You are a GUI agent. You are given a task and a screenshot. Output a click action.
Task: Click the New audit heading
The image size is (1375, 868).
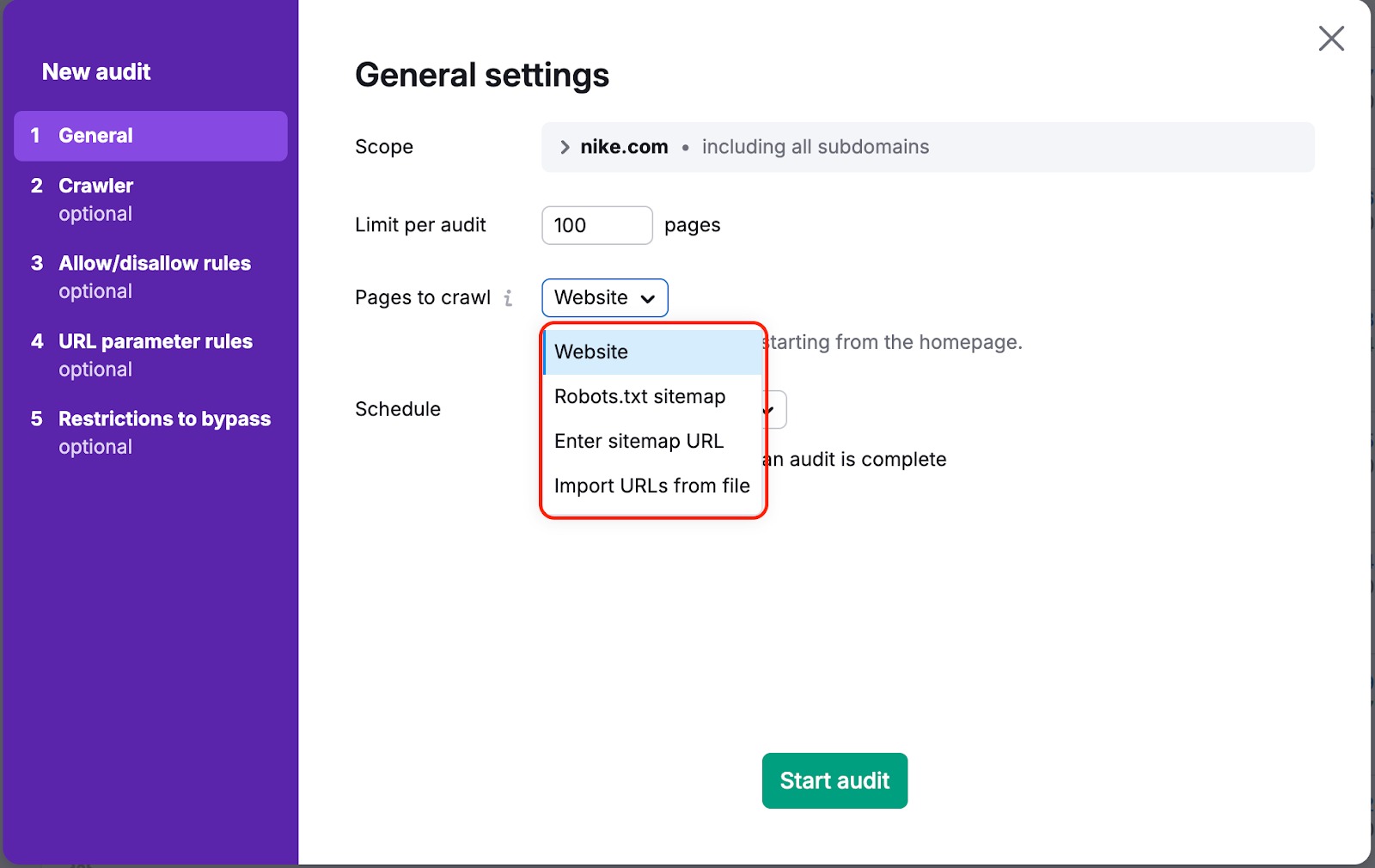pyautogui.click(x=96, y=72)
